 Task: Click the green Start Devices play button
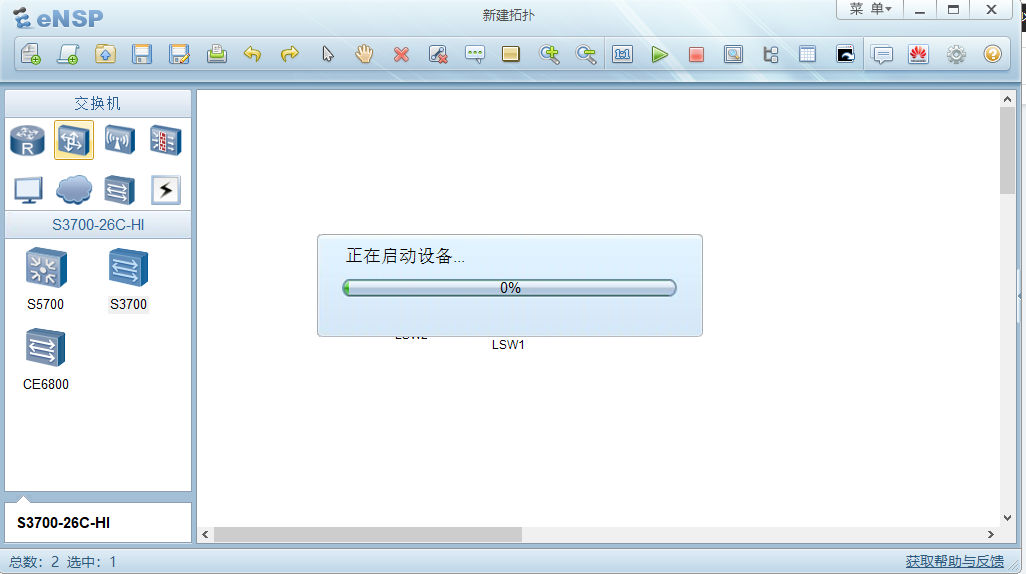coord(659,54)
